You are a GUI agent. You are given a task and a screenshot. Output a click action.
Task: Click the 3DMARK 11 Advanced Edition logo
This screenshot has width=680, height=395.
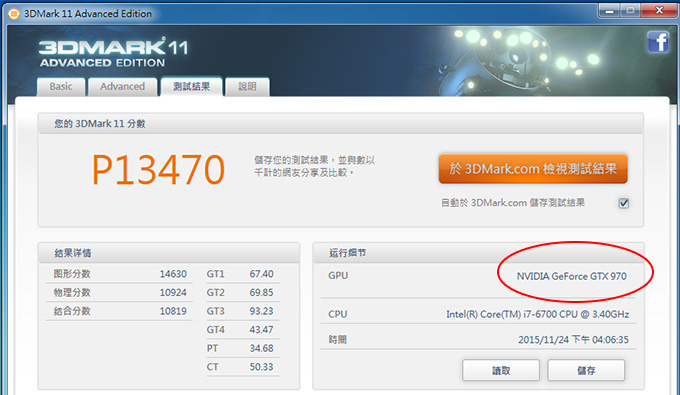point(114,52)
